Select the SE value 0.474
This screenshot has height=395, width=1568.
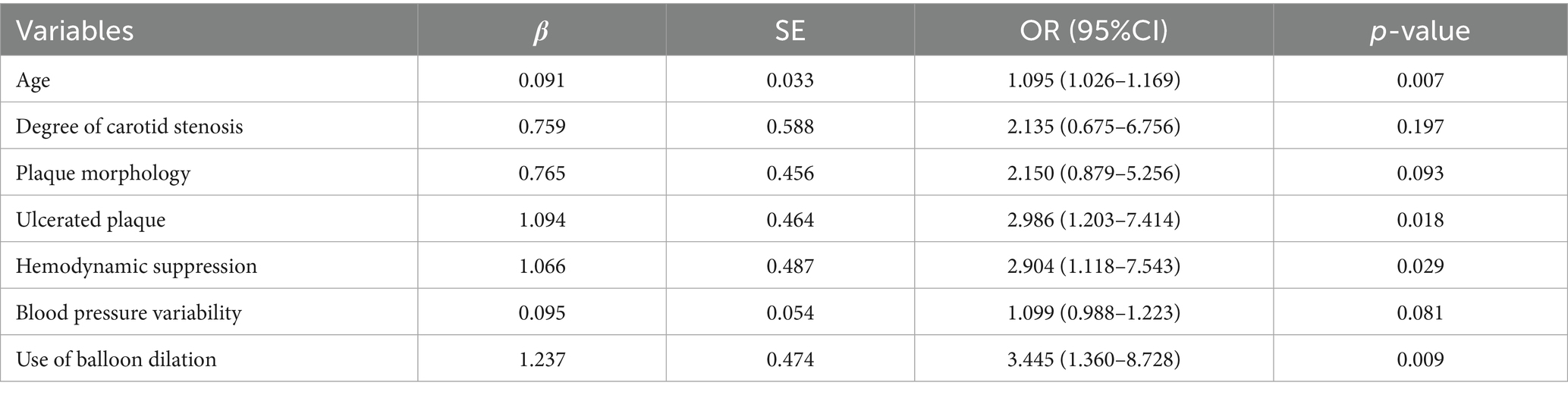point(790,359)
